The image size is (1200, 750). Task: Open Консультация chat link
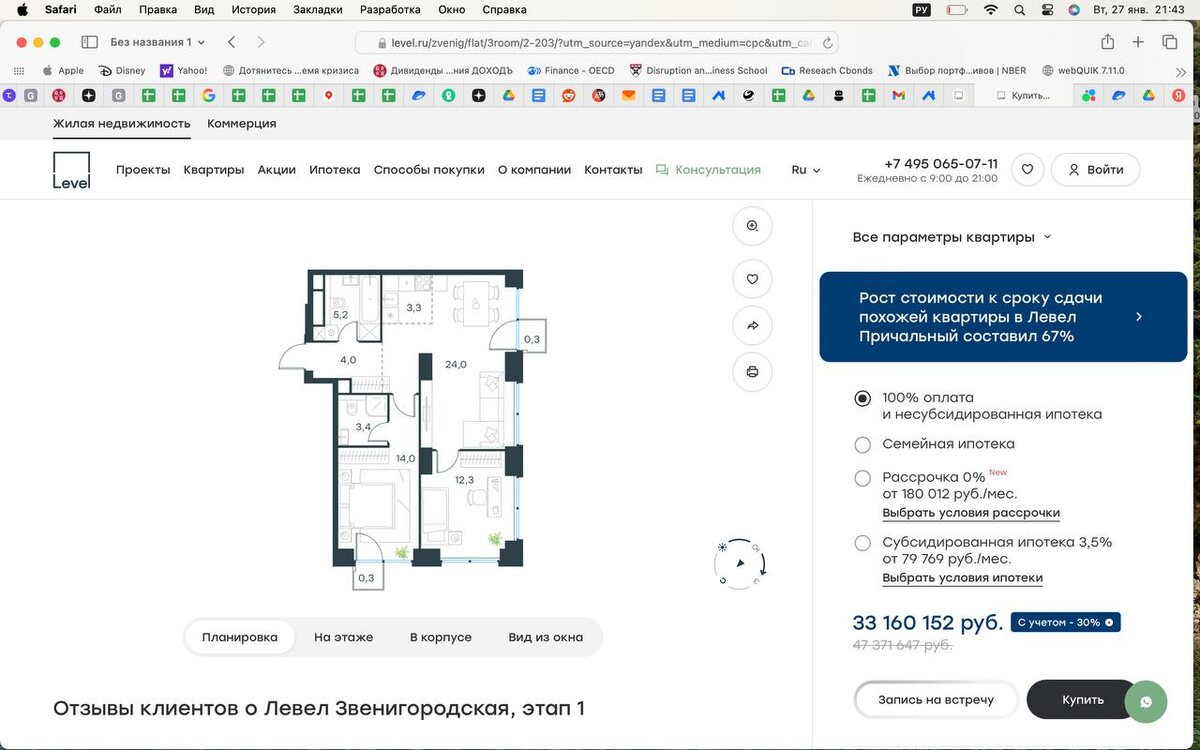click(708, 170)
